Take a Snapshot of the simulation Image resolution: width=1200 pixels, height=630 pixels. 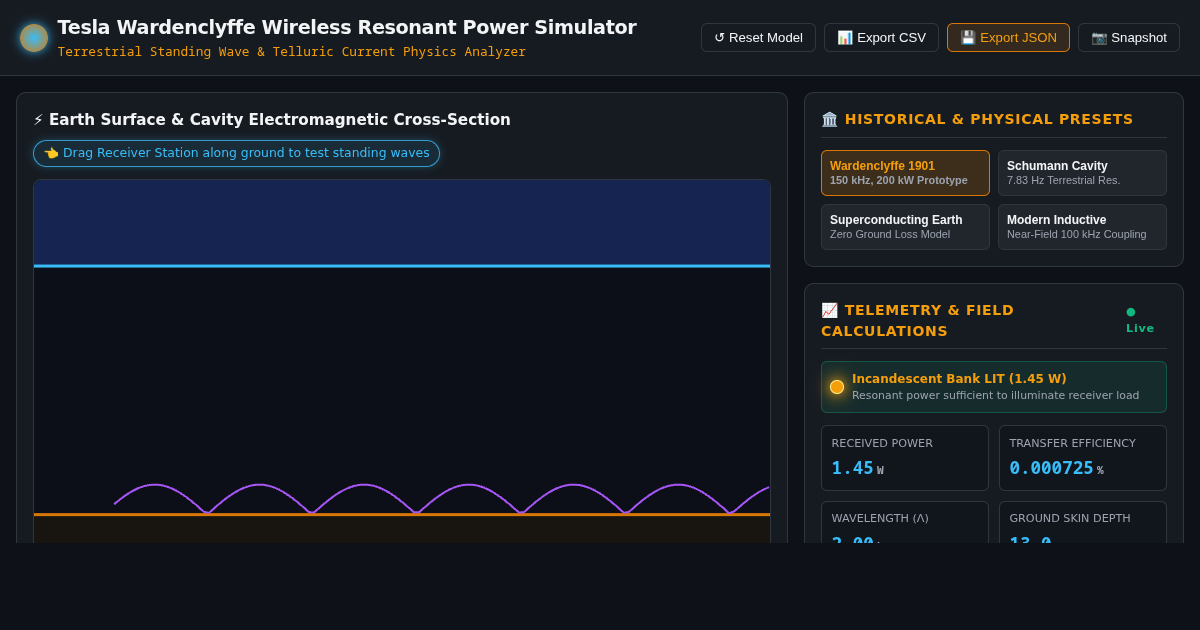pos(1129,38)
